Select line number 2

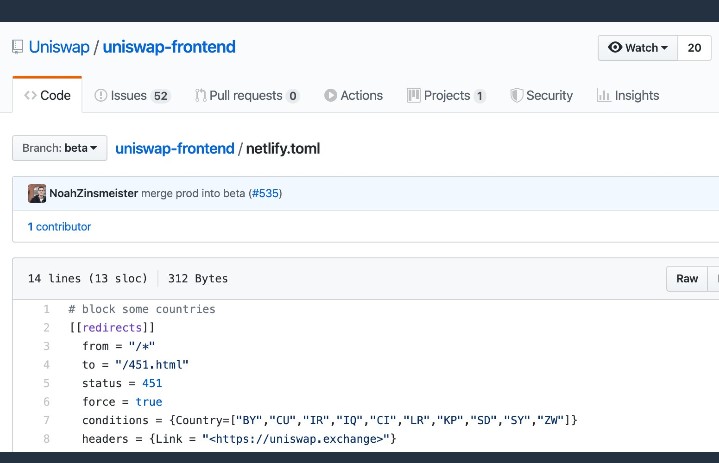(46, 328)
